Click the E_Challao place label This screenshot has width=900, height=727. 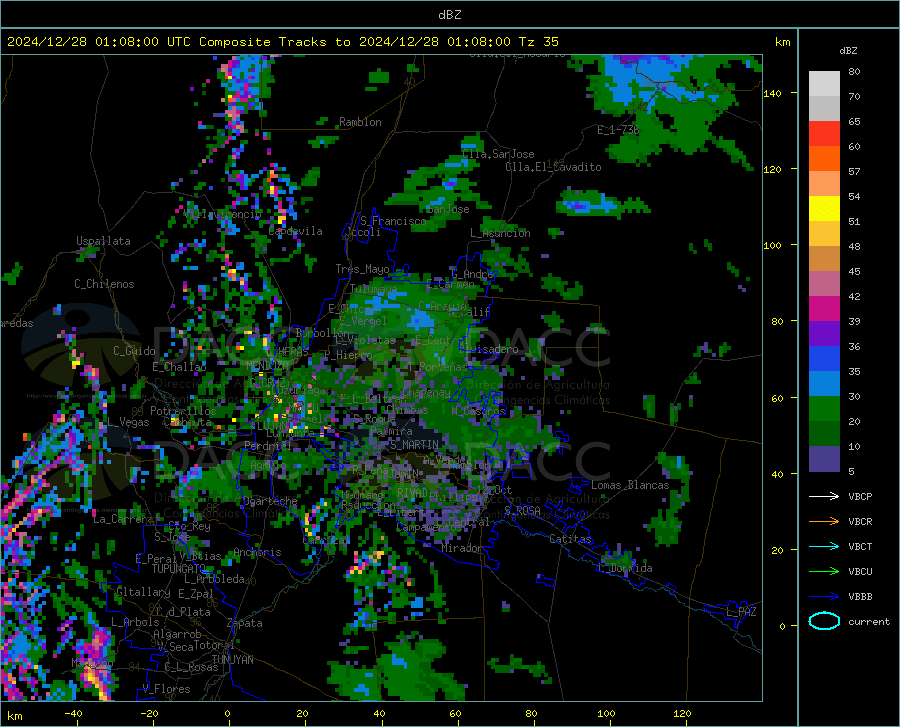pos(179,367)
